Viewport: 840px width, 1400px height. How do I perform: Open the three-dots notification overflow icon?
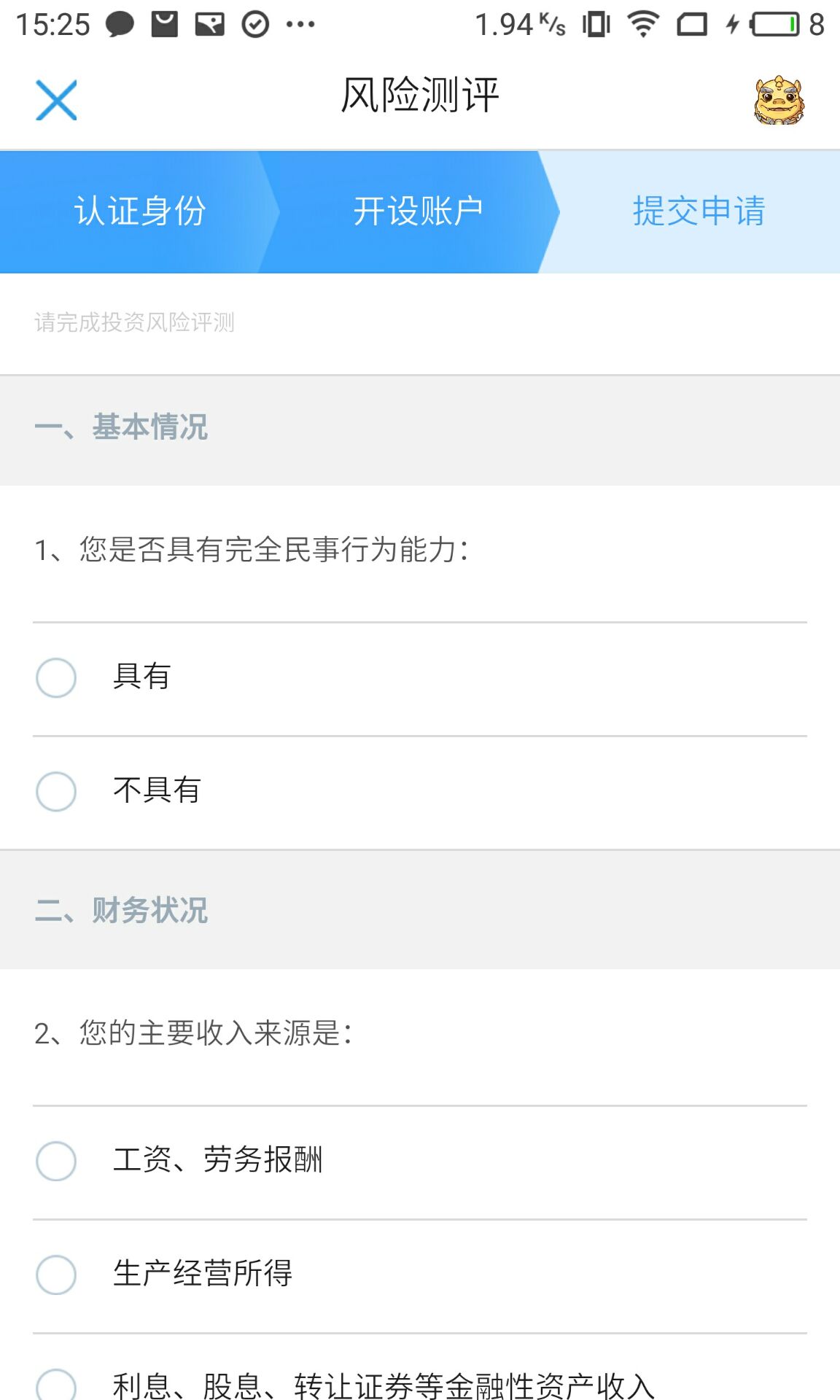point(300,25)
